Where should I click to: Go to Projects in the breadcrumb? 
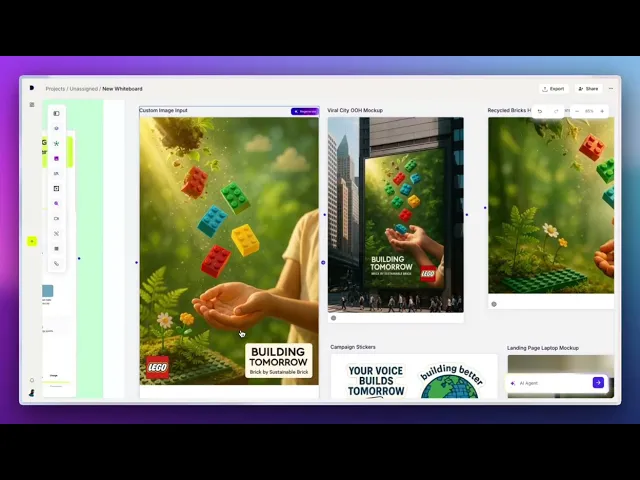click(55, 89)
